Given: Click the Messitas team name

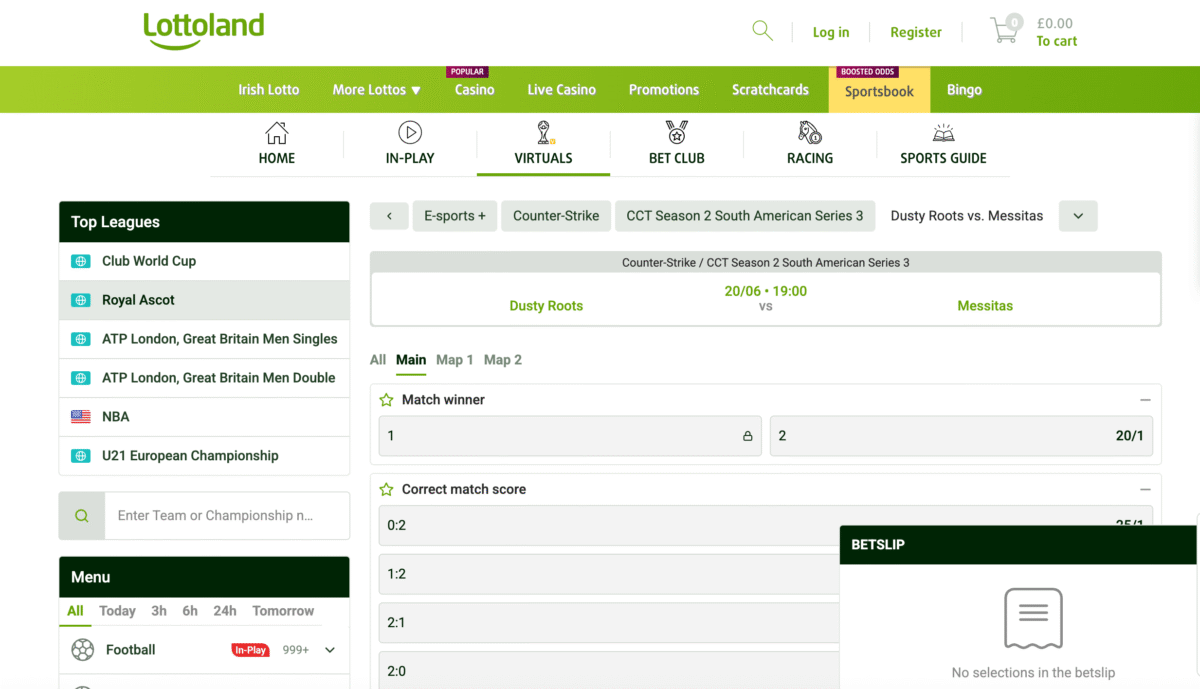Looking at the screenshot, I should [x=985, y=306].
